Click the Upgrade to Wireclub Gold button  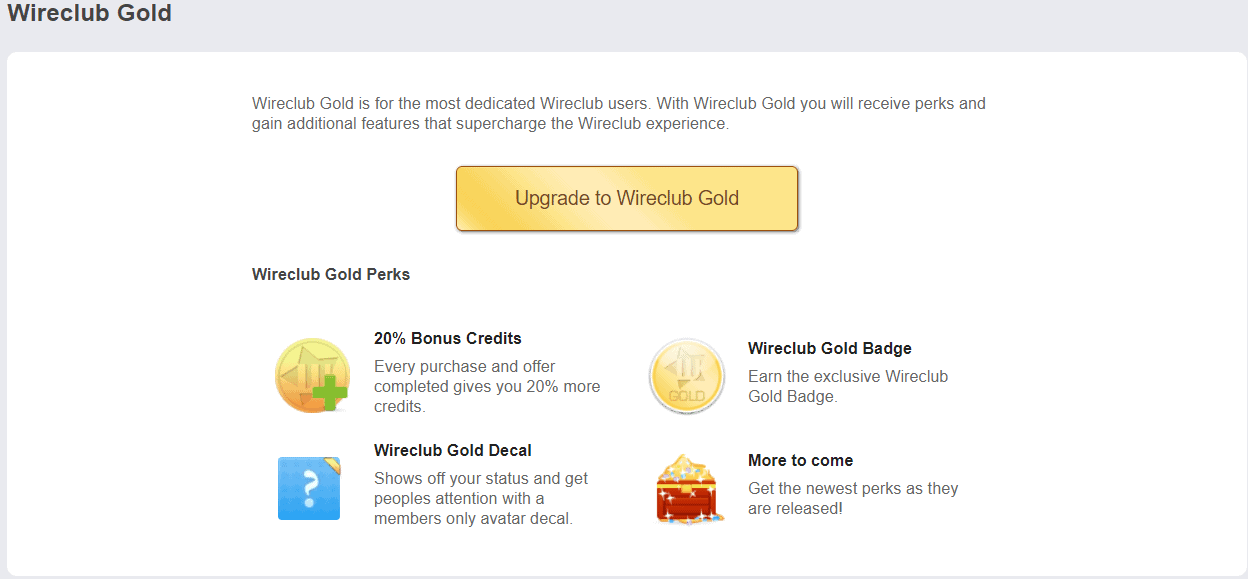click(627, 198)
